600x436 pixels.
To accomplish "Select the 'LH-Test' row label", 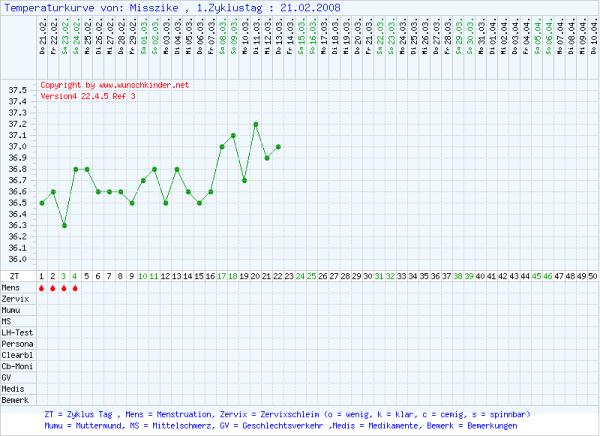I will point(17,331).
